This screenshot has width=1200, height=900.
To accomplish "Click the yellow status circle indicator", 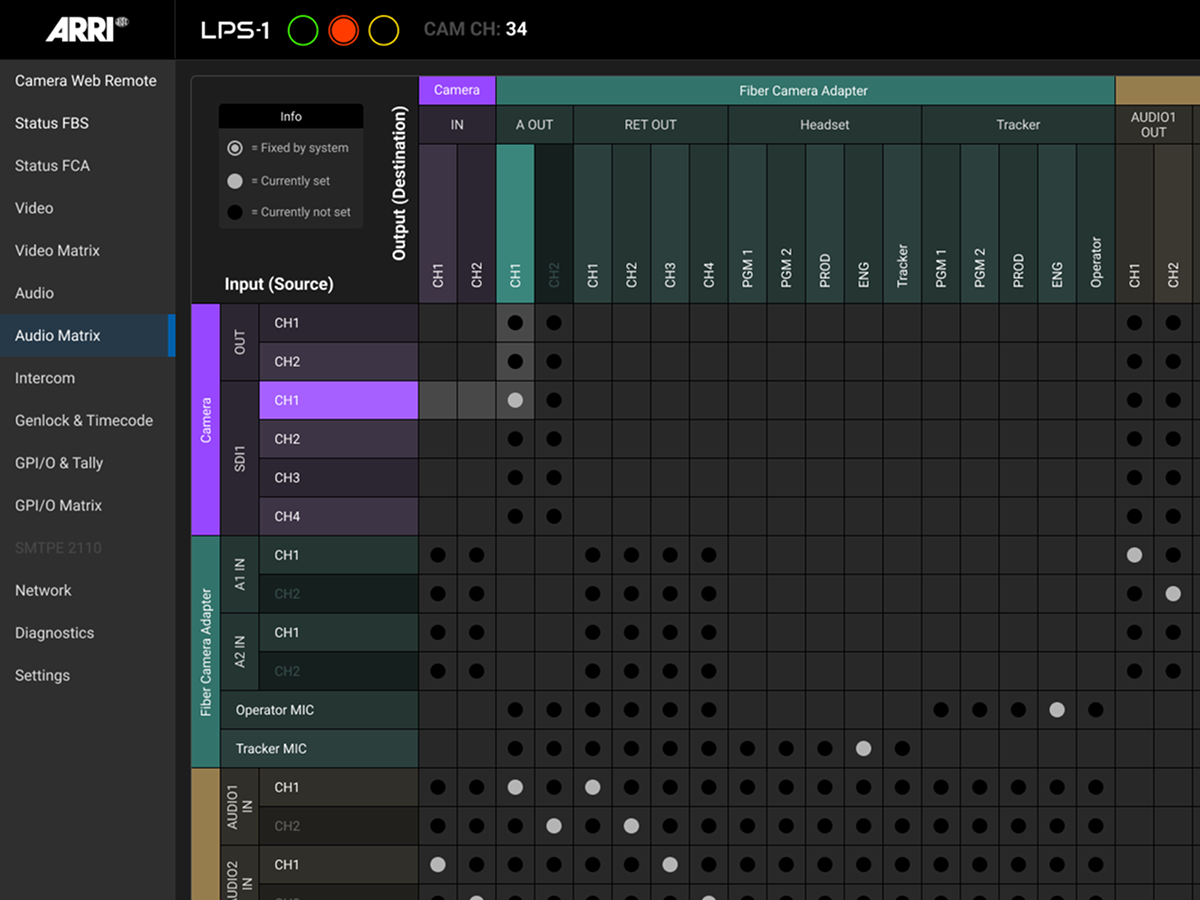I will point(384,30).
